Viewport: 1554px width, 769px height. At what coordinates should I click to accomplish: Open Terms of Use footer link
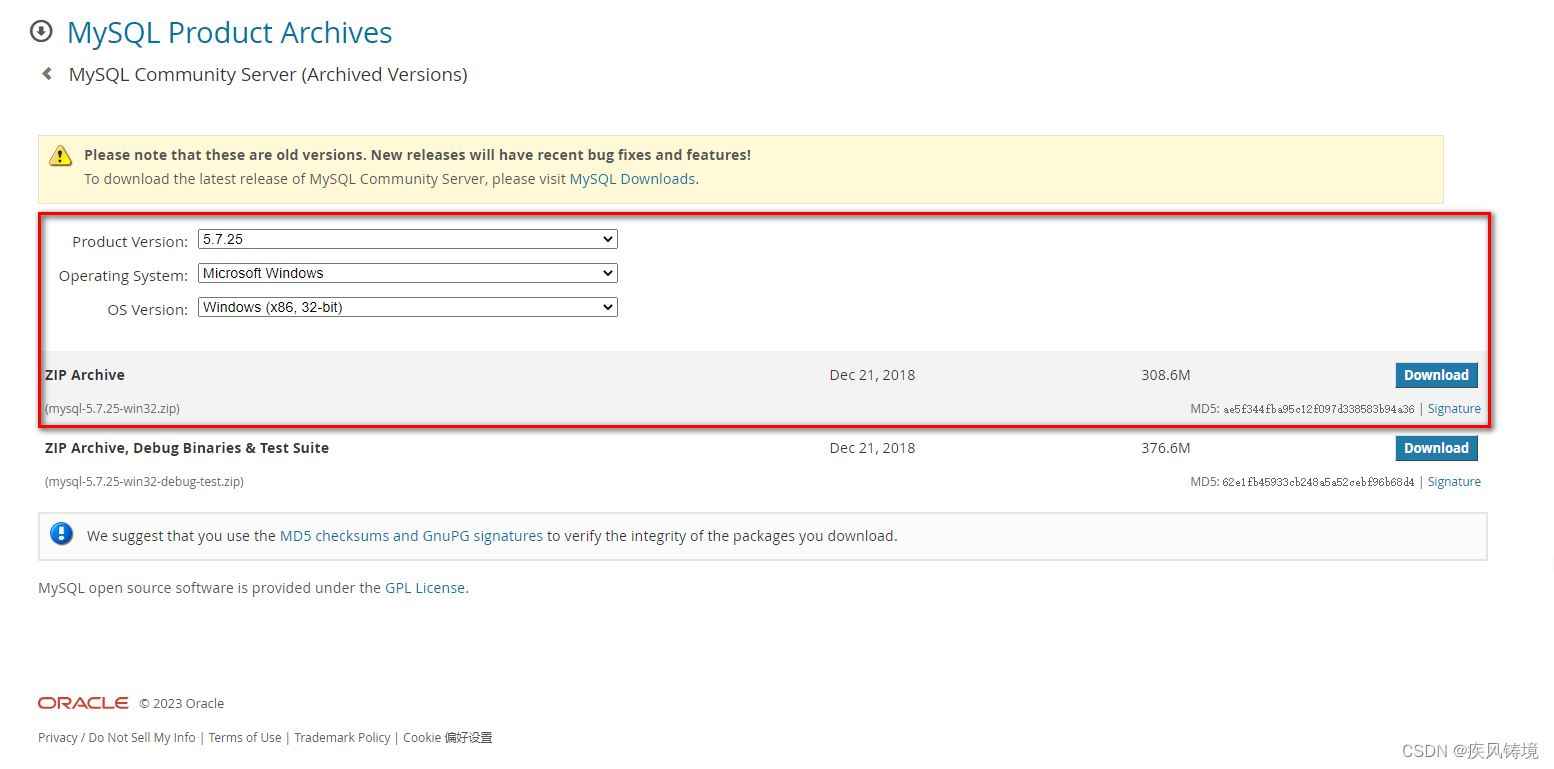[x=245, y=738]
